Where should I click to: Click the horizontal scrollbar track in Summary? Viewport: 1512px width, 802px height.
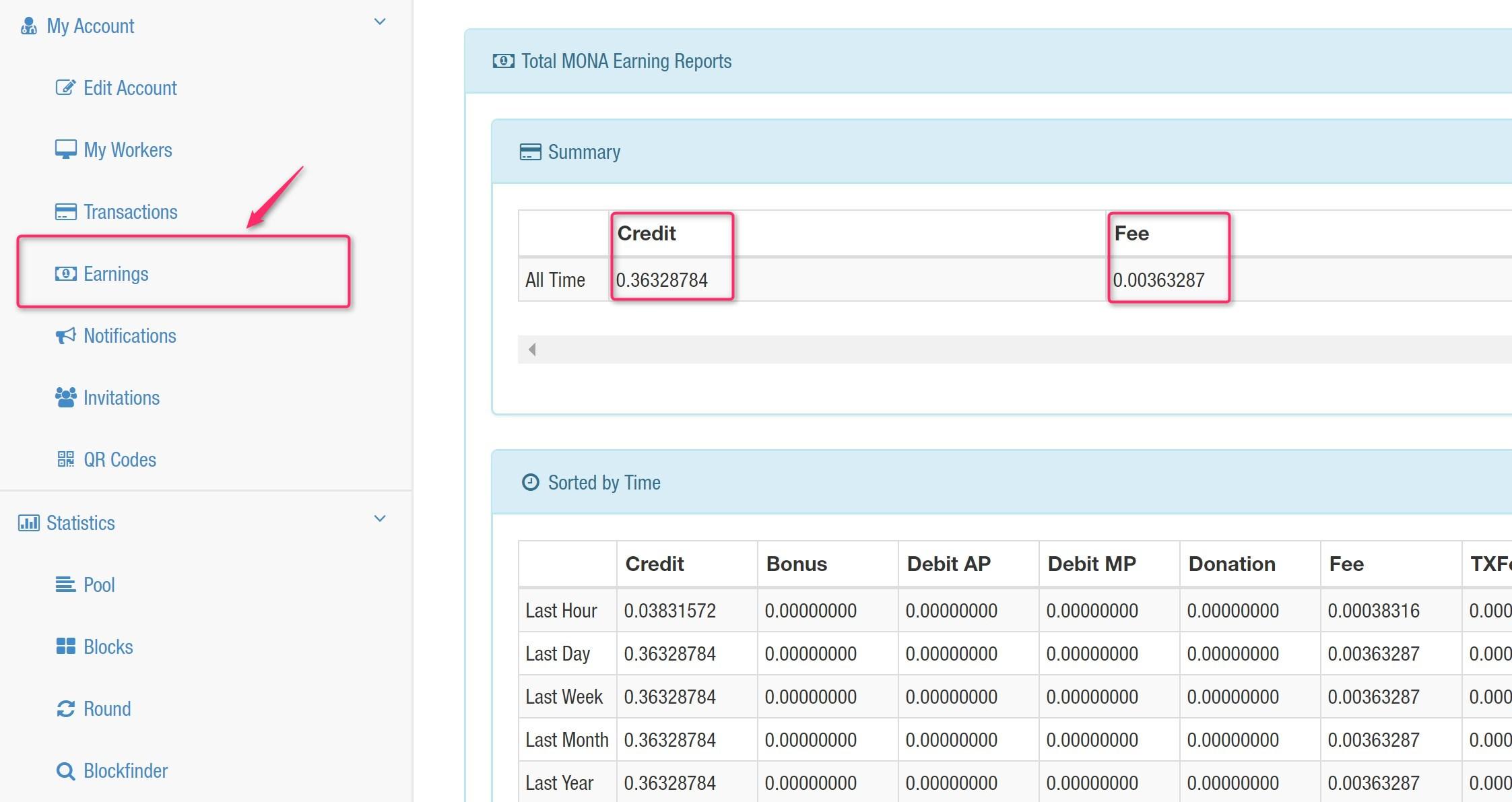(1010, 349)
